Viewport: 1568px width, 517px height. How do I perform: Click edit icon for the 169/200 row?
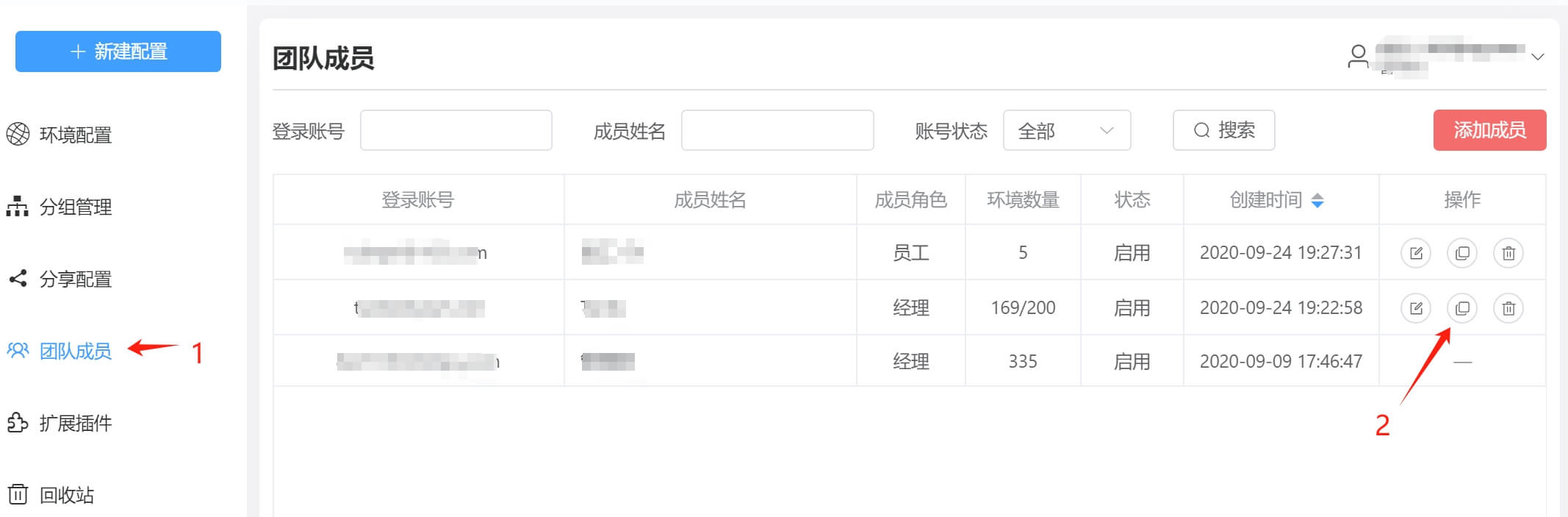click(x=1415, y=308)
